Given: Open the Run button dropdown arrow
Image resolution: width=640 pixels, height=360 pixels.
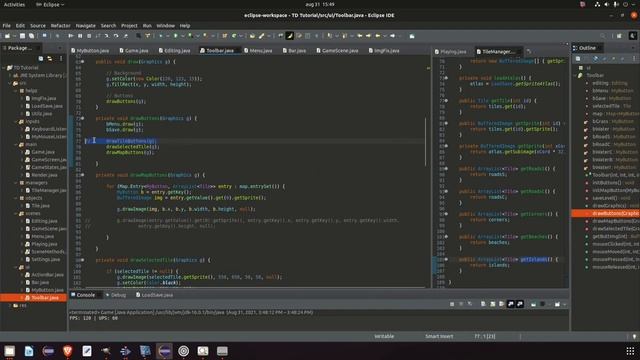Looking at the screenshot, I should pos(182,36).
